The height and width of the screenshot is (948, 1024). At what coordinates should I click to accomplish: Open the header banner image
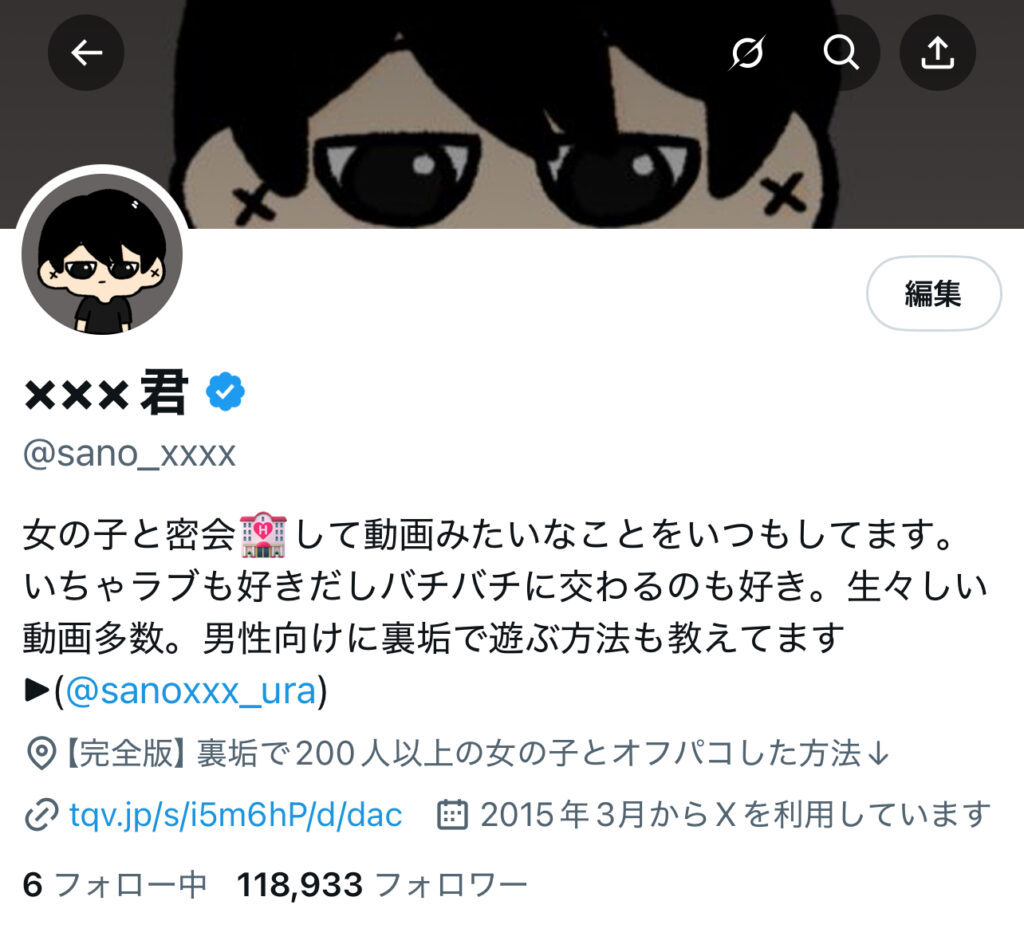pos(512,114)
